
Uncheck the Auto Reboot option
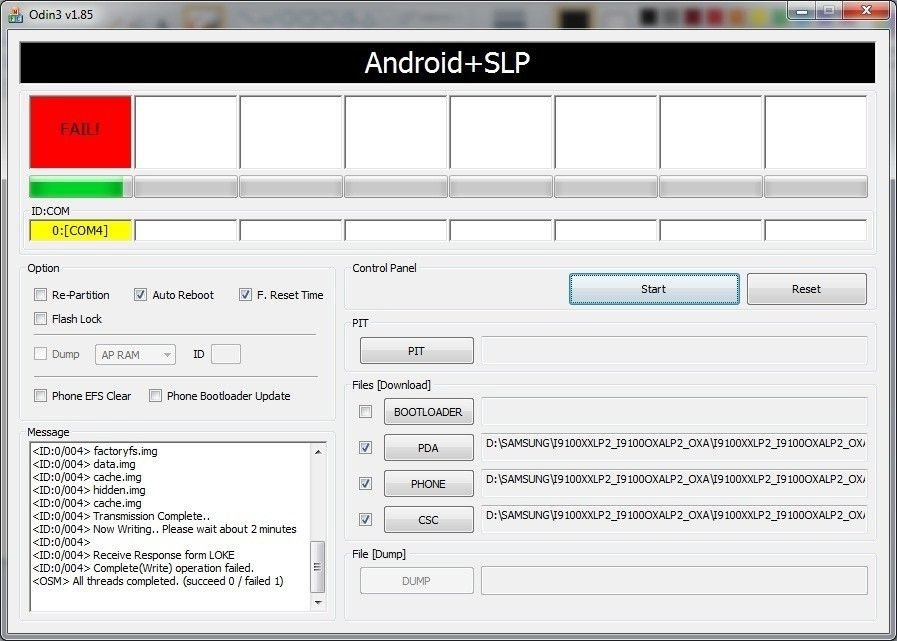140,295
